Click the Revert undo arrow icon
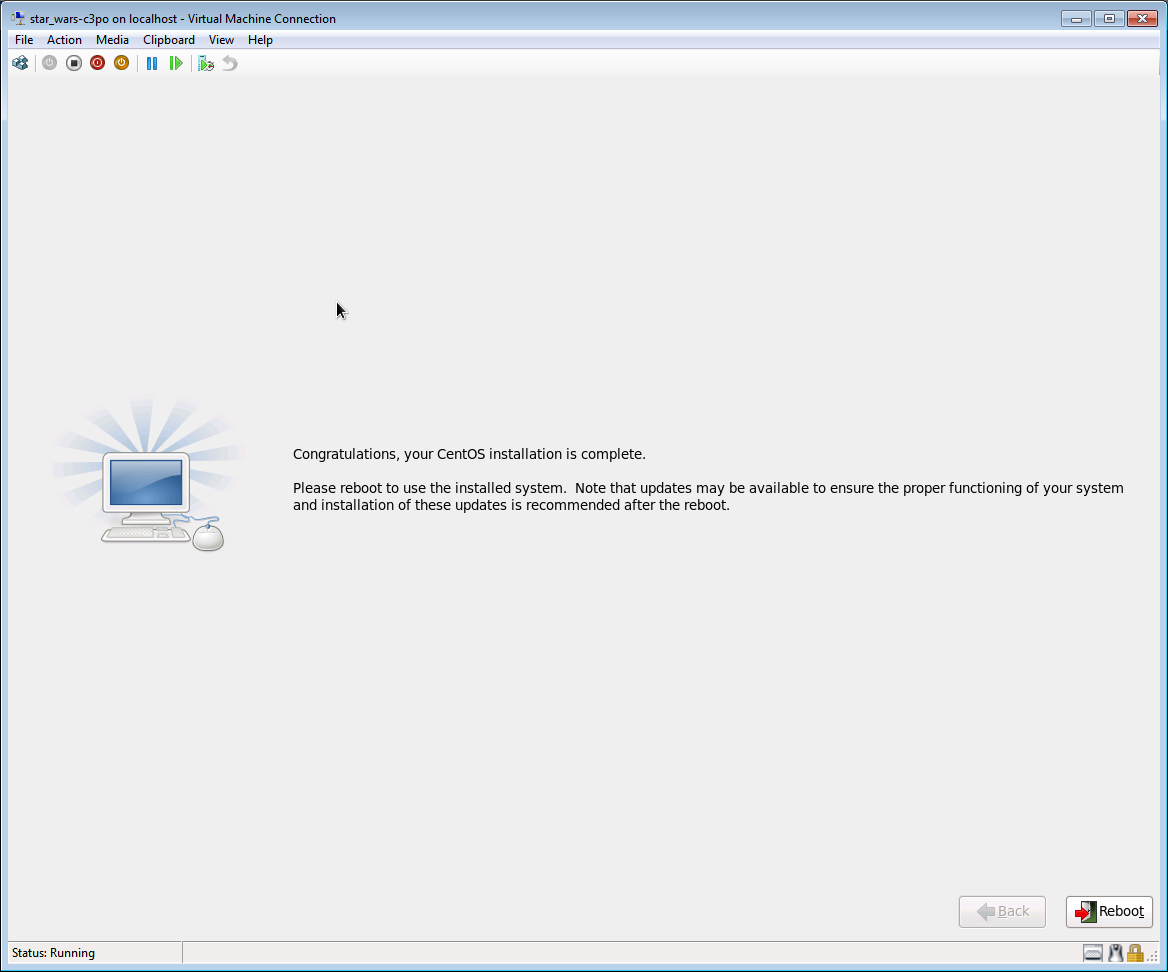Image resolution: width=1168 pixels, height=972 pixels. 230,63
